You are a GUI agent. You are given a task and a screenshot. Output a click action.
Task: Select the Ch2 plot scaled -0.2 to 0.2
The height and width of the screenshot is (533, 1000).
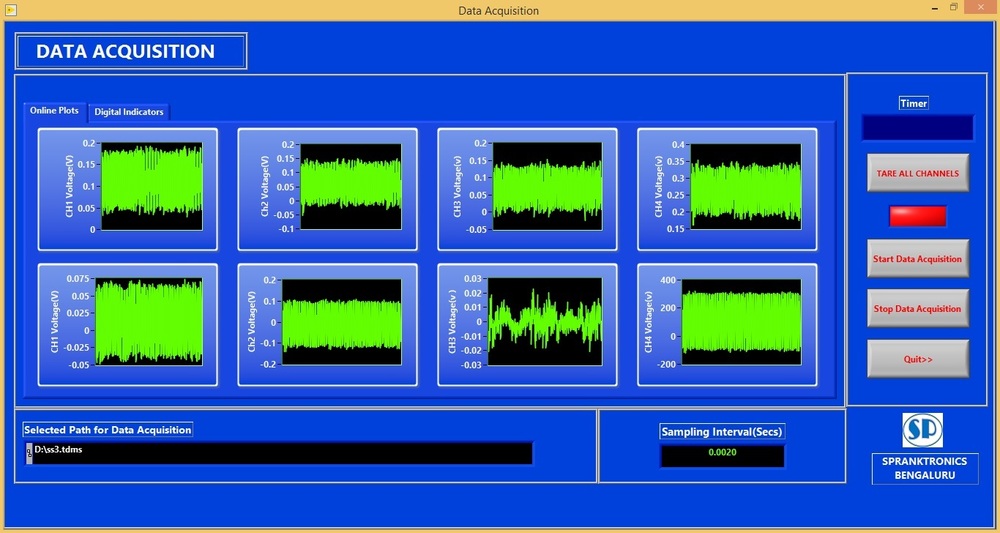point(342,322)
